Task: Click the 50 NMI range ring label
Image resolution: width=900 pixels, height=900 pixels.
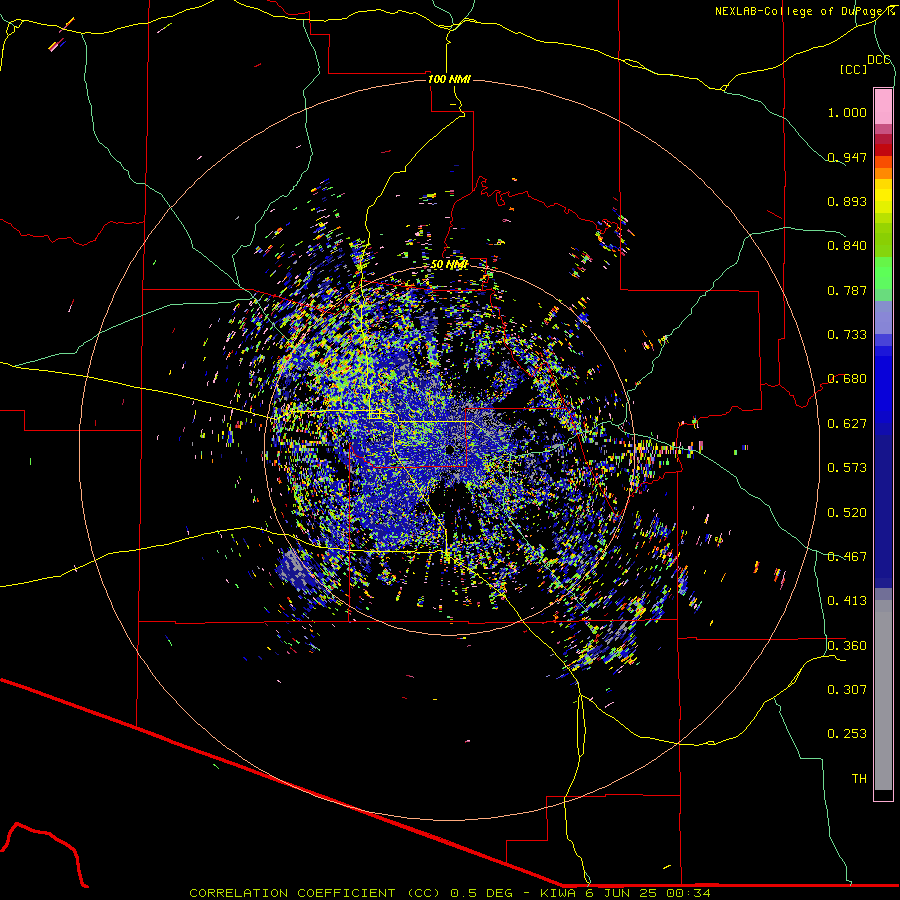Action: pos(449,265)
